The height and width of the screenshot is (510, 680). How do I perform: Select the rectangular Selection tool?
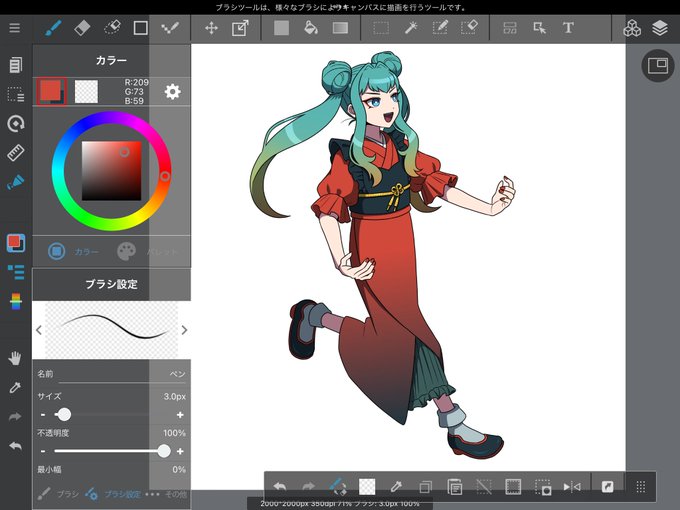(381, 28)
